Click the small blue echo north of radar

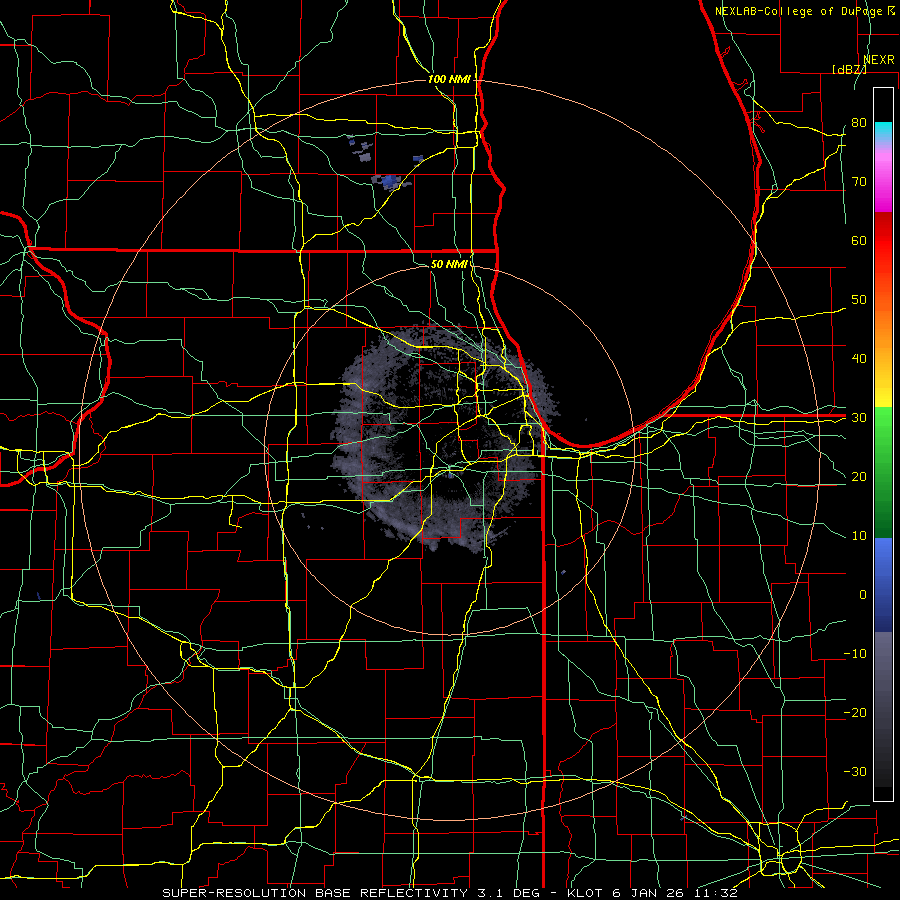pos(390,182)
